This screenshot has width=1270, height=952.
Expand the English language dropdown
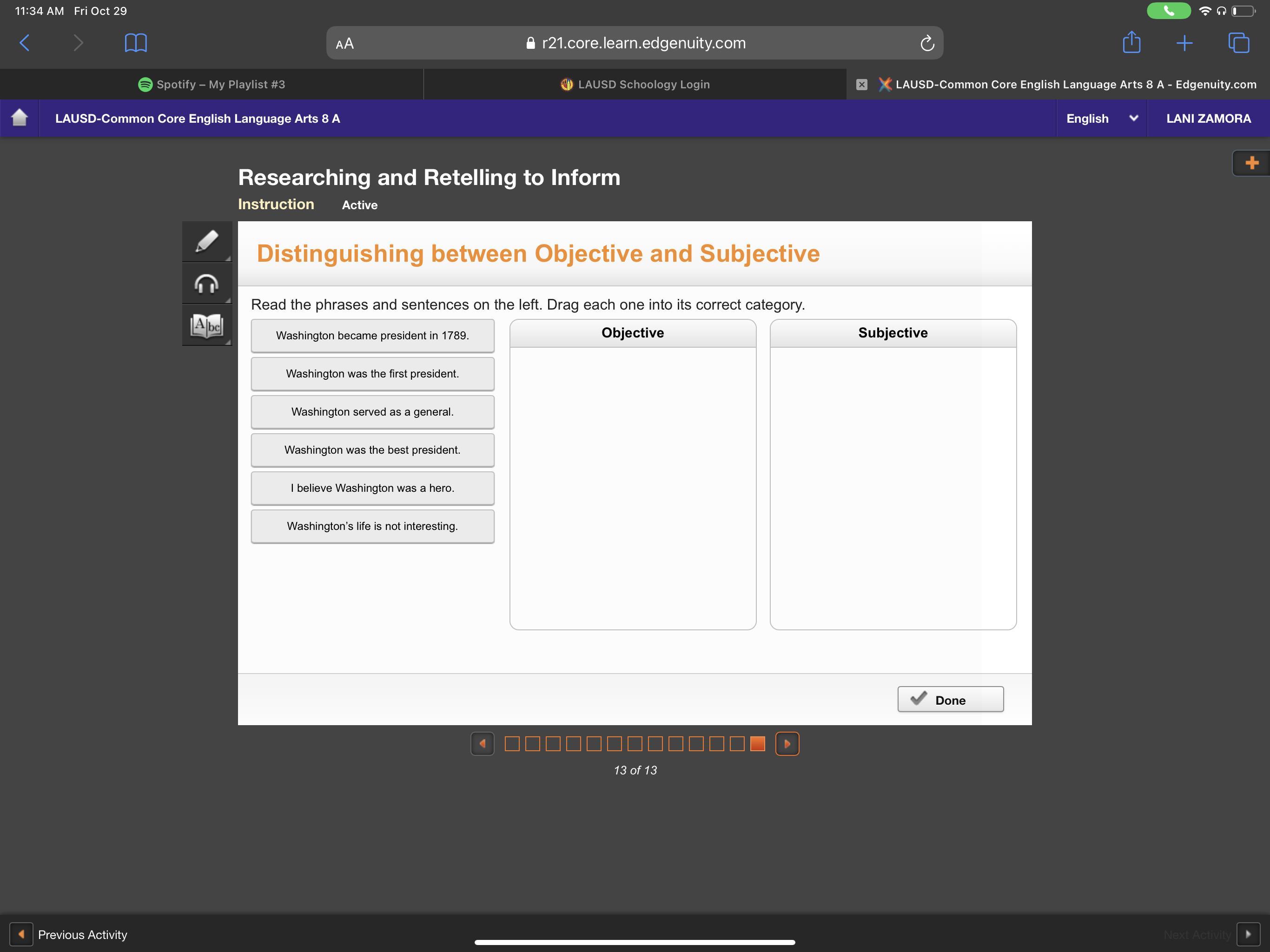(1101, 118)
